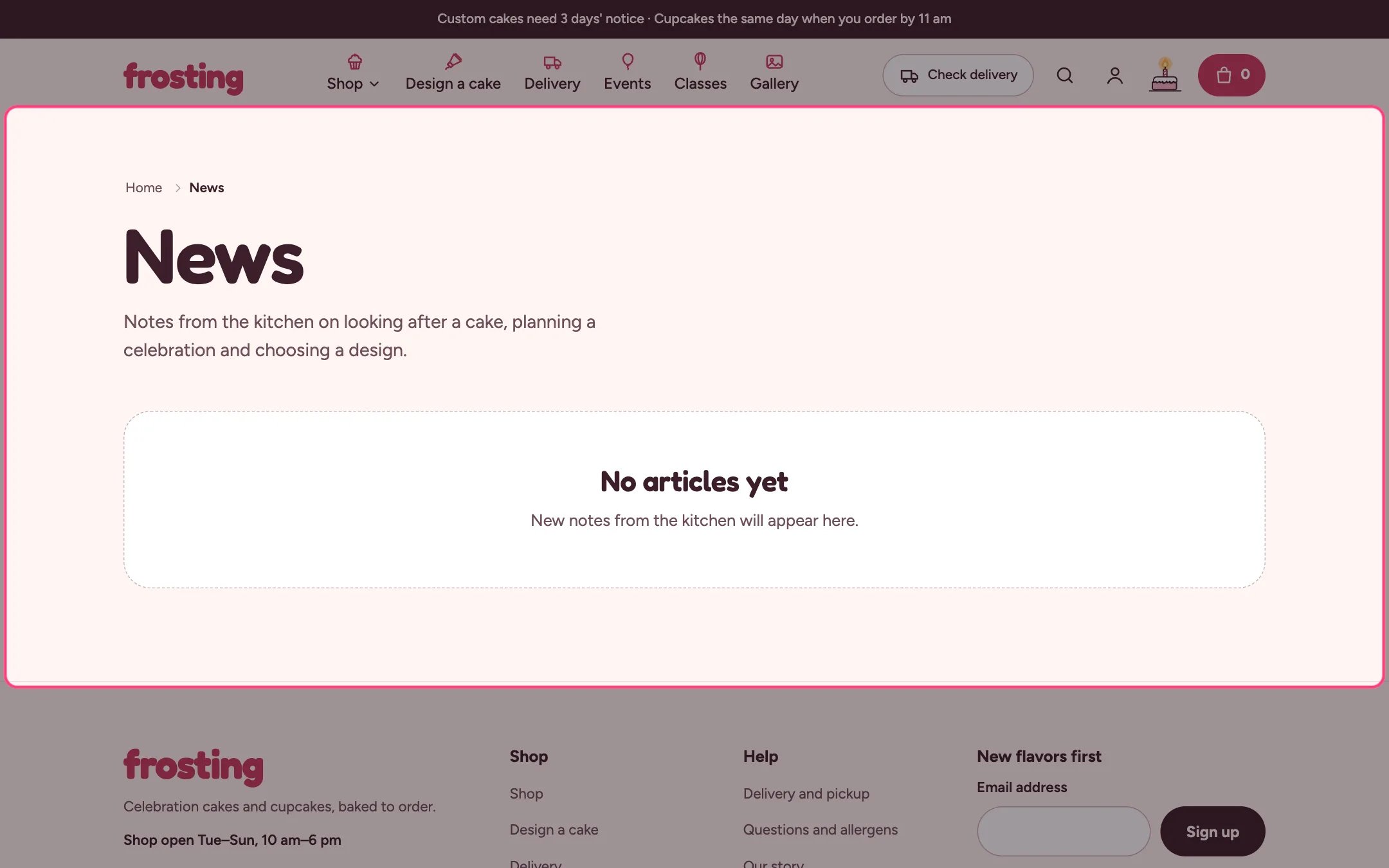Viewport: 1389px width, 868px height.
Task: Click the birthday cake candle icon
Action: pos(1165,75)
